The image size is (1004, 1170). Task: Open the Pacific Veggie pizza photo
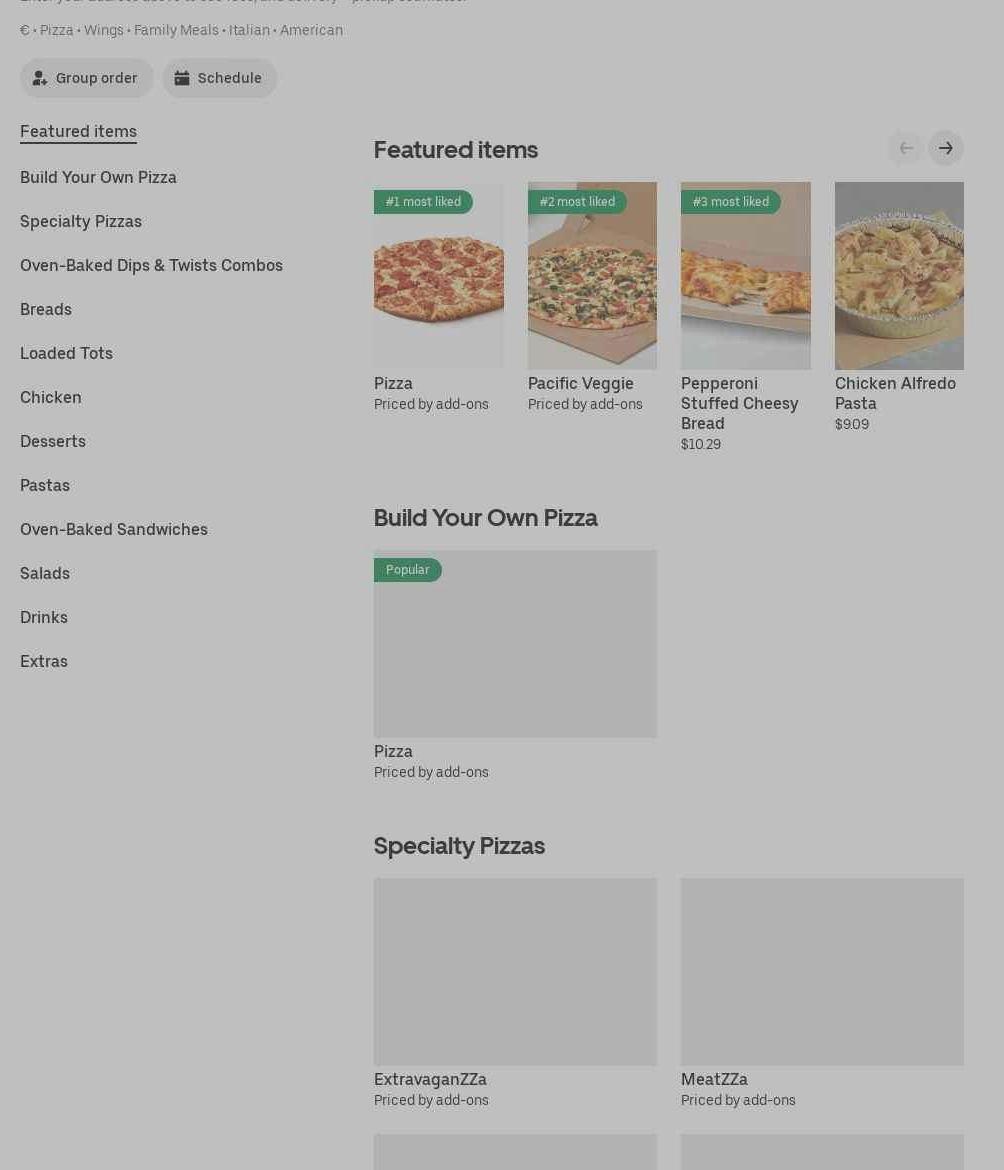click(x=592, y=276)
